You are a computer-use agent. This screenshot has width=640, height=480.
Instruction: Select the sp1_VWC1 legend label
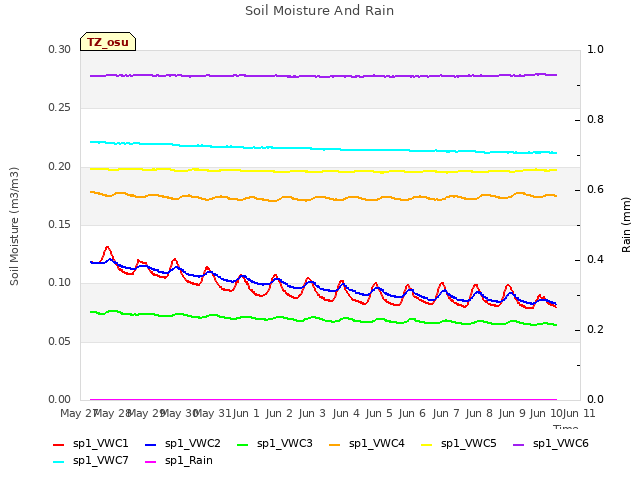(x=100, y=444)
